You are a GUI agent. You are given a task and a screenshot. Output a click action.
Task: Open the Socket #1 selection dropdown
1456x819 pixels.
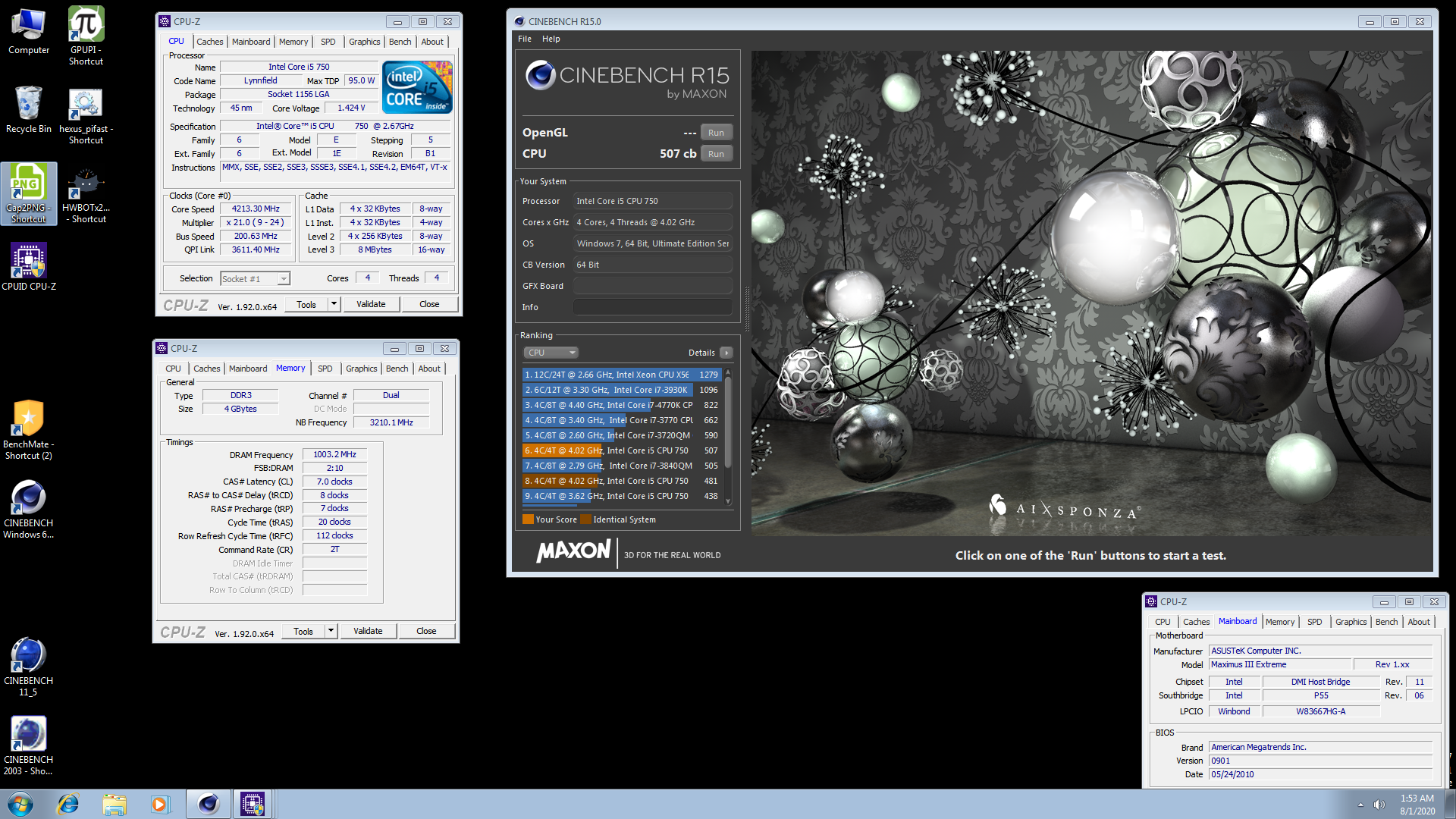255,279
